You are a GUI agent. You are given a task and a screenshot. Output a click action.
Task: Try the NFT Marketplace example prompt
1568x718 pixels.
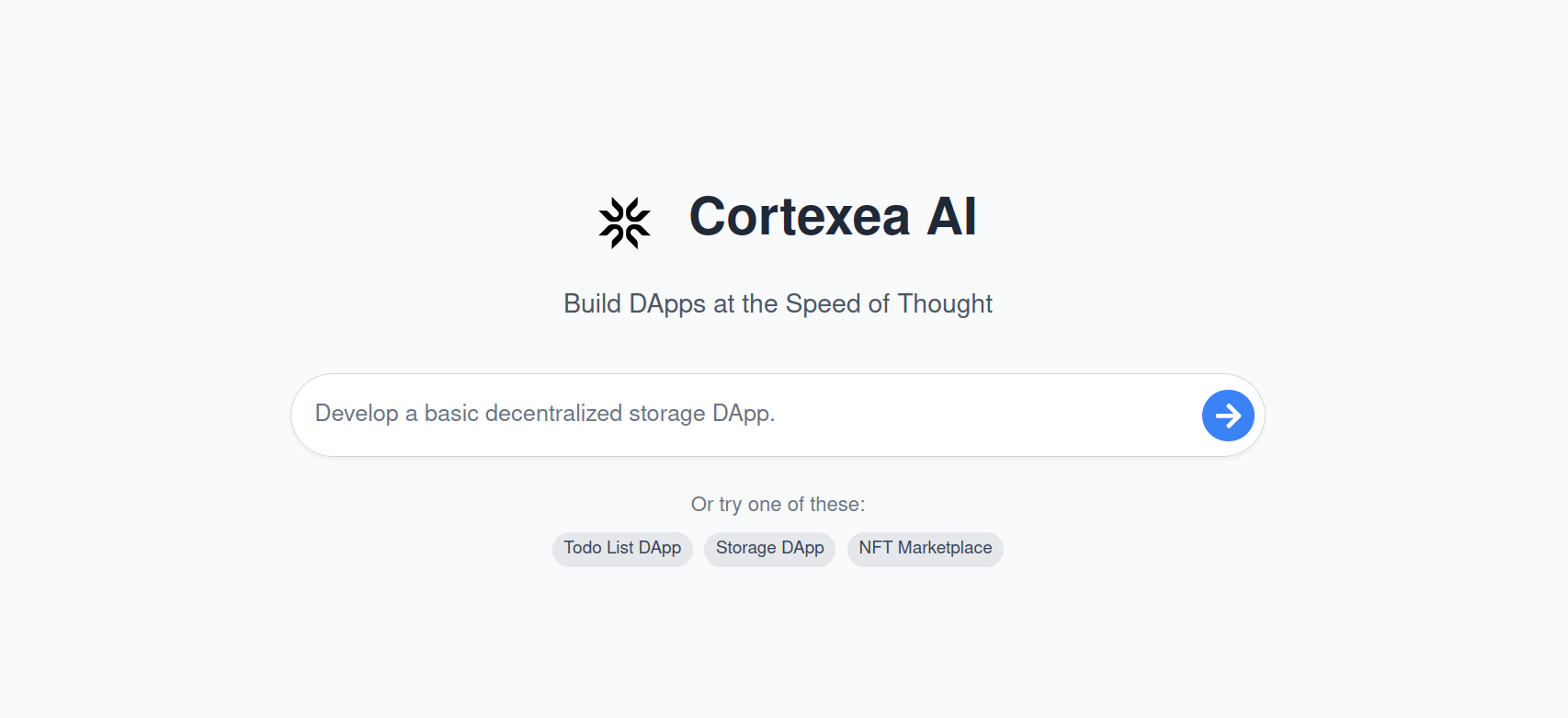pos(925,549)
